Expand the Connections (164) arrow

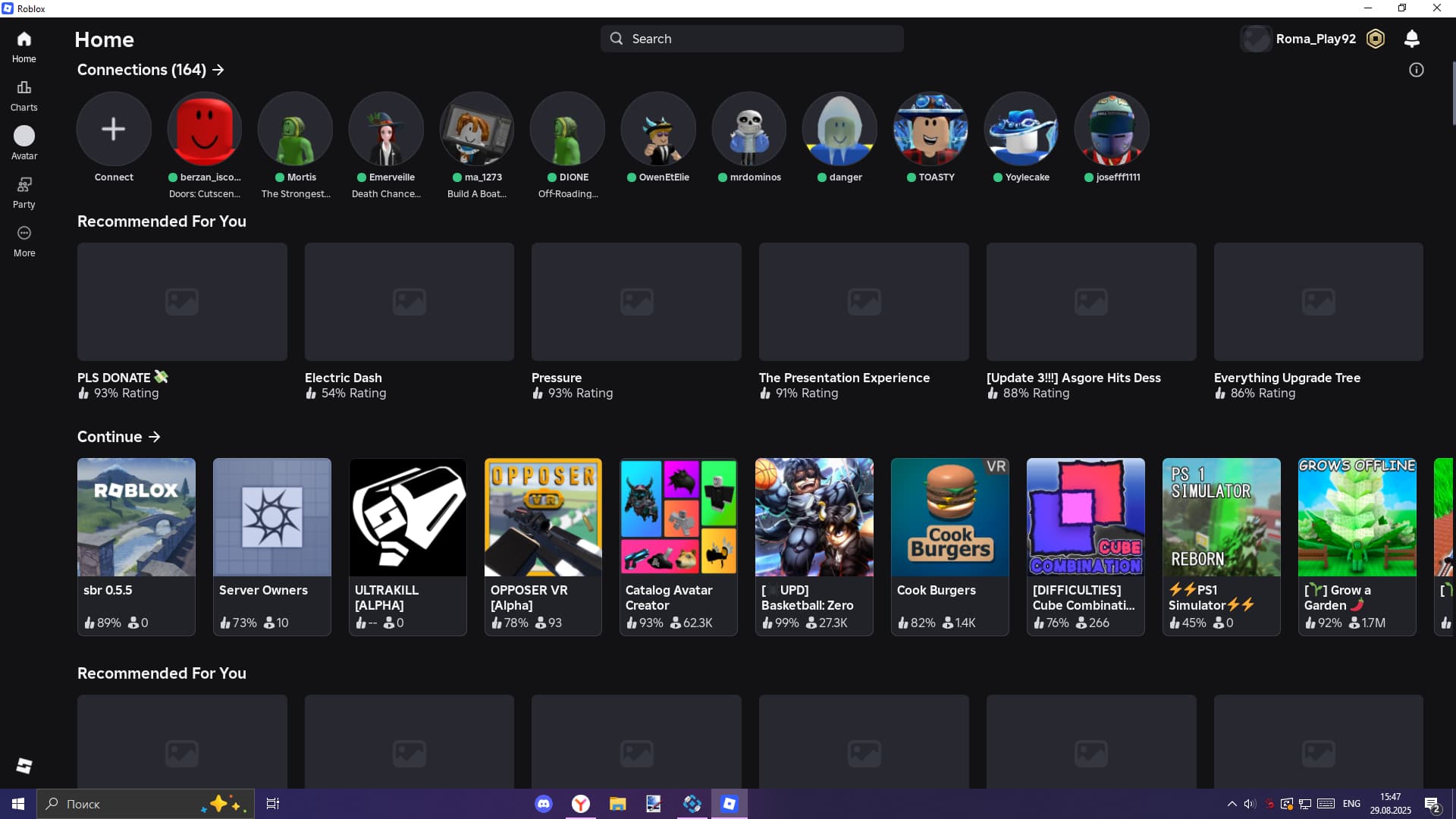(x=218, y=70)
